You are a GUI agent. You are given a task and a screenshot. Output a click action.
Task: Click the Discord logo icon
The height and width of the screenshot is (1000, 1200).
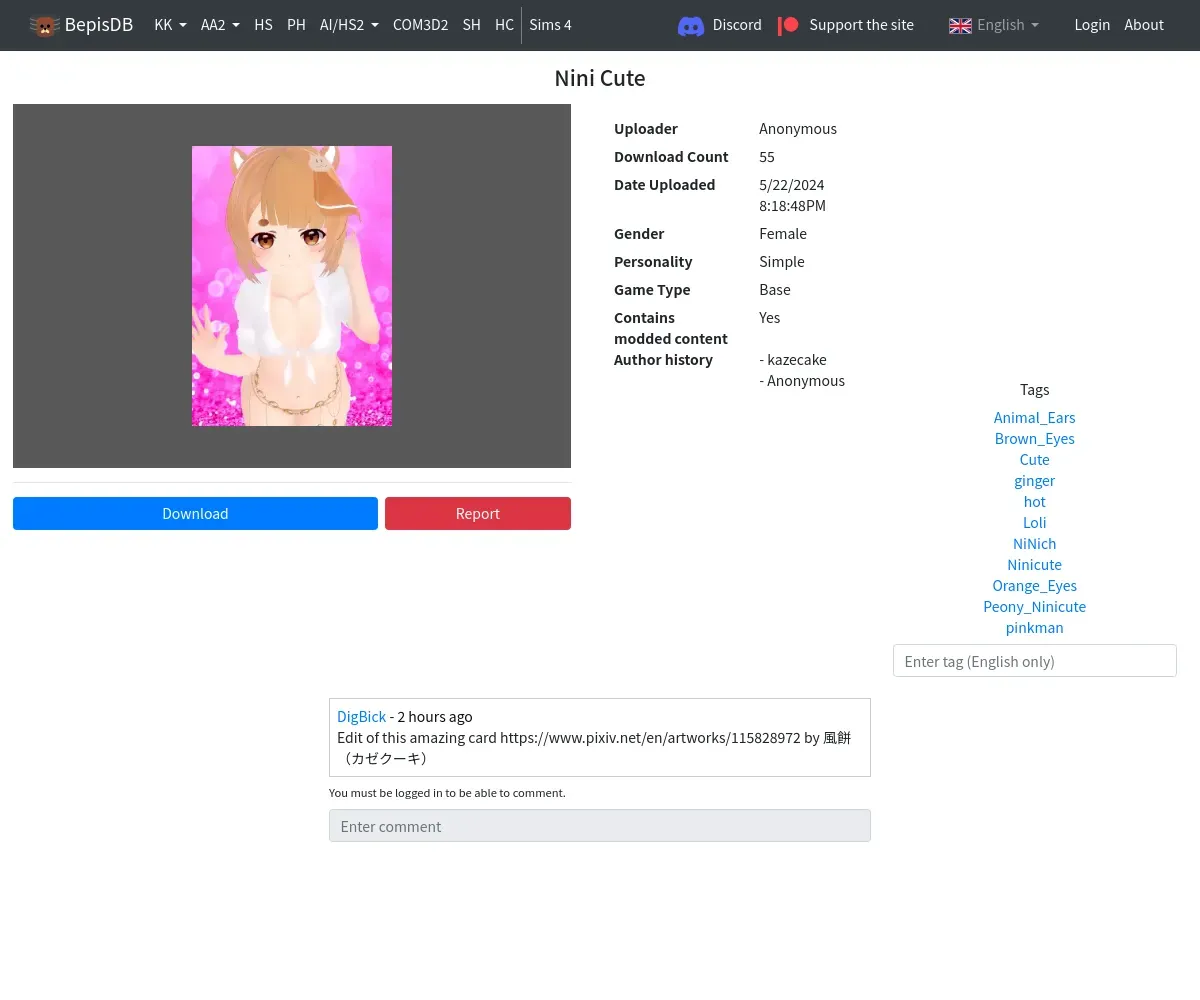click(691, 26)
